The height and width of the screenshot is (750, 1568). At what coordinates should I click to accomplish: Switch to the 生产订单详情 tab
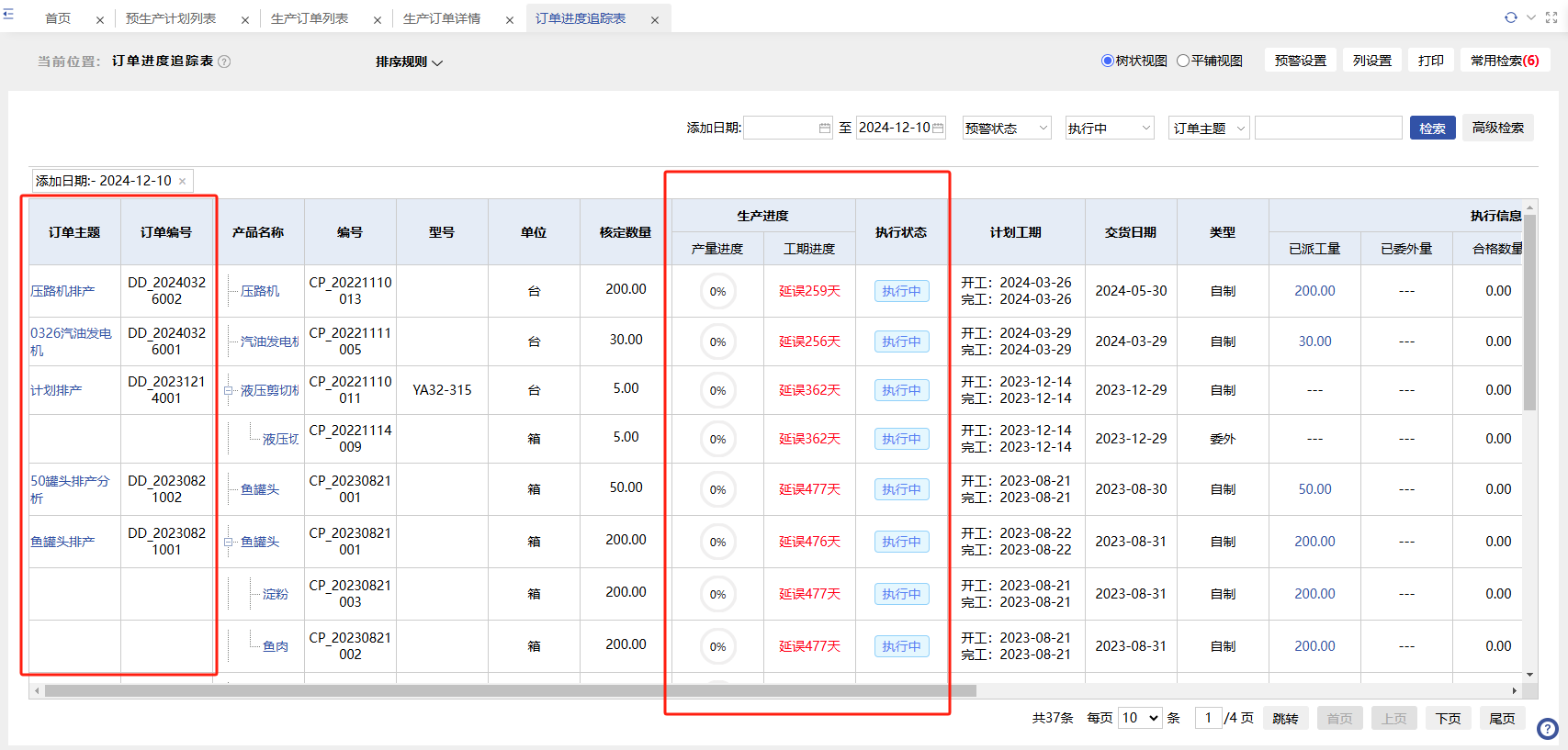(442, 18)
